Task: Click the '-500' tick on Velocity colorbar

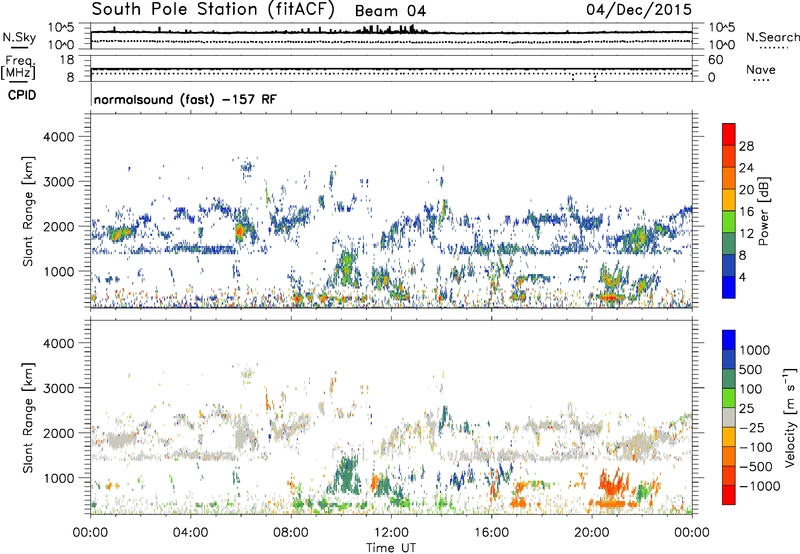Action: [x=756, y=466]
